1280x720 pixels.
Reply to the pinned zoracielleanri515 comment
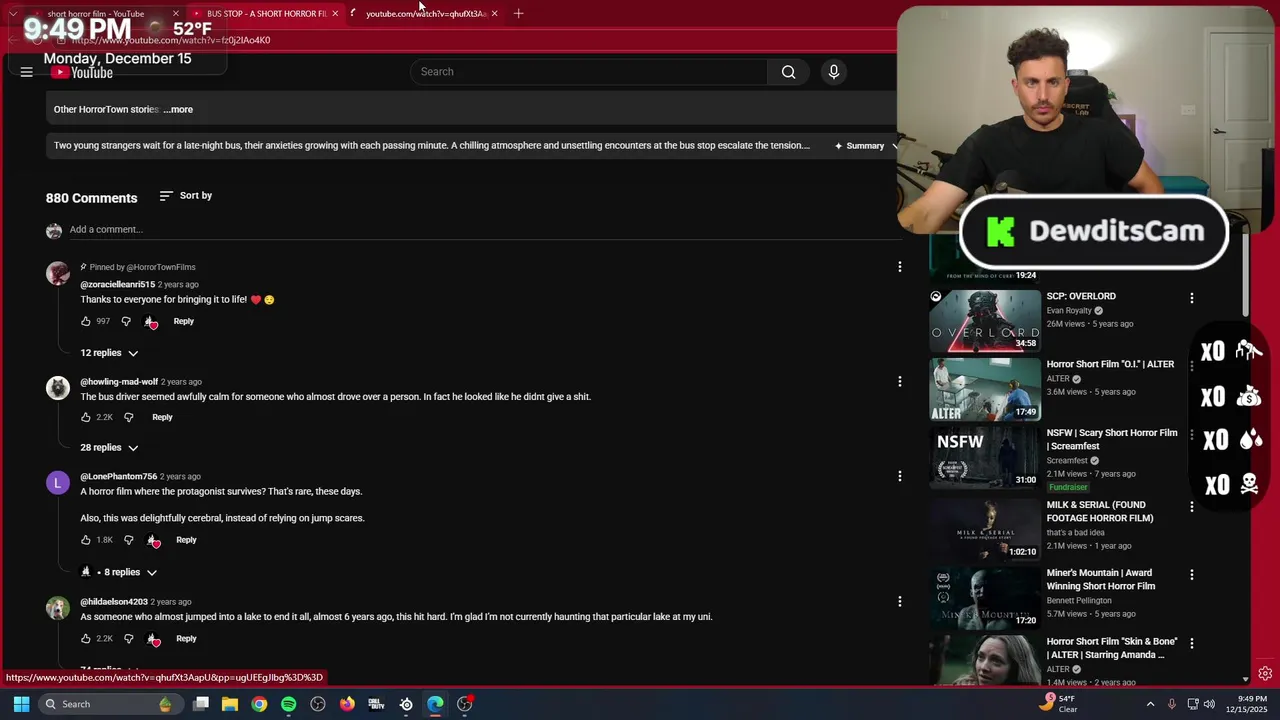coord(183,321)
